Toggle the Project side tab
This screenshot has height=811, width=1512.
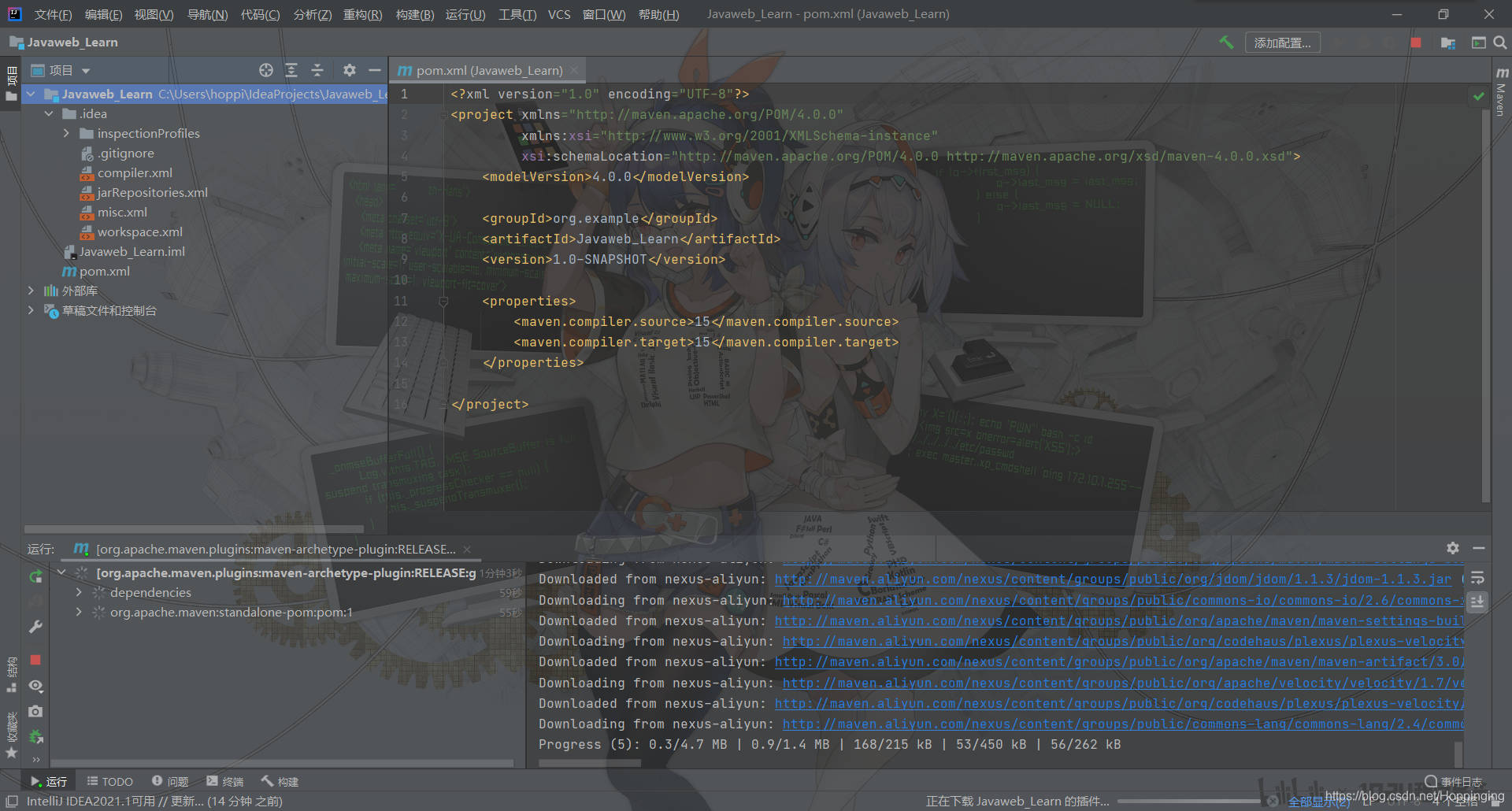point(11,84)
